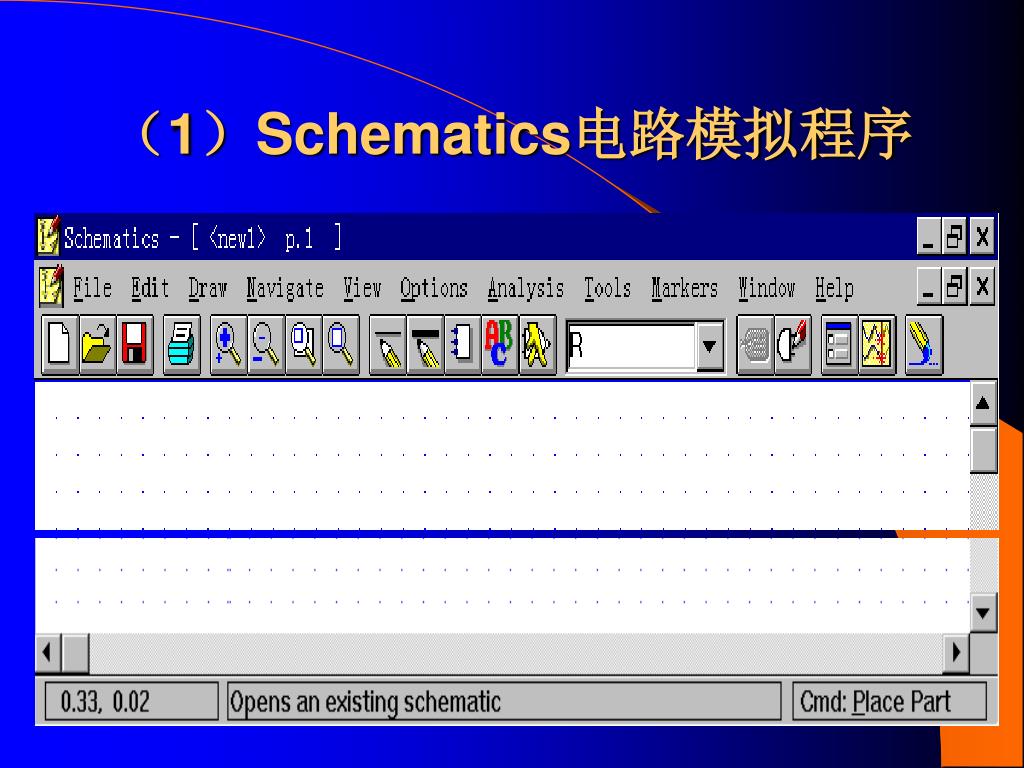Save schematic with the red floppy icon
This screenshot has height=768, width=1024.
[135, 344]
